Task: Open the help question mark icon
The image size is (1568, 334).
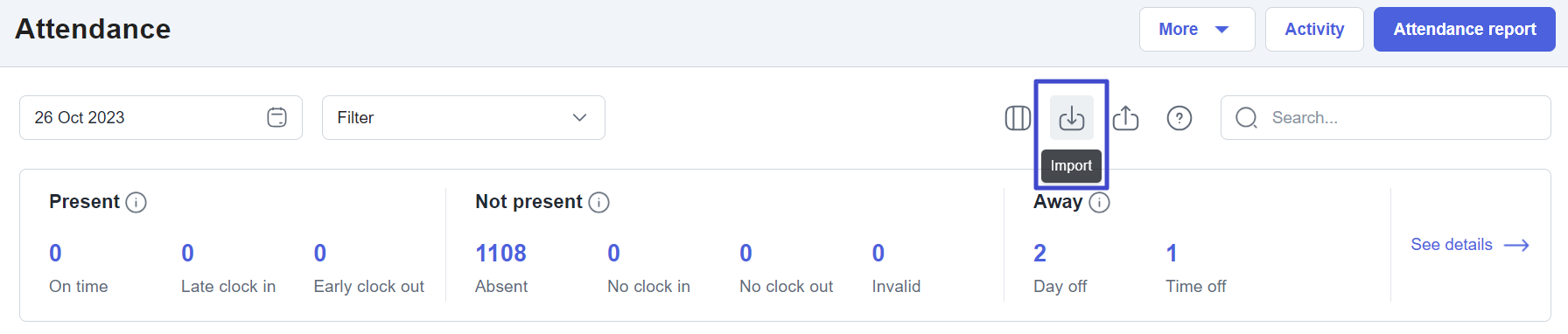Action: coord(1179,118)
